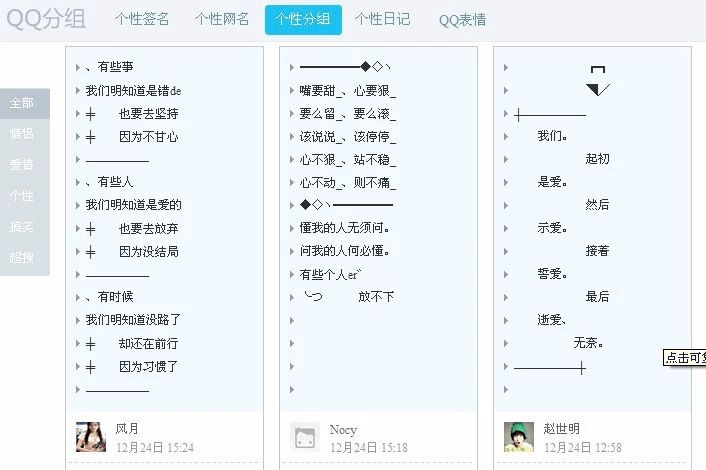Click the text 我们明知道没路了

coord(133,320)
